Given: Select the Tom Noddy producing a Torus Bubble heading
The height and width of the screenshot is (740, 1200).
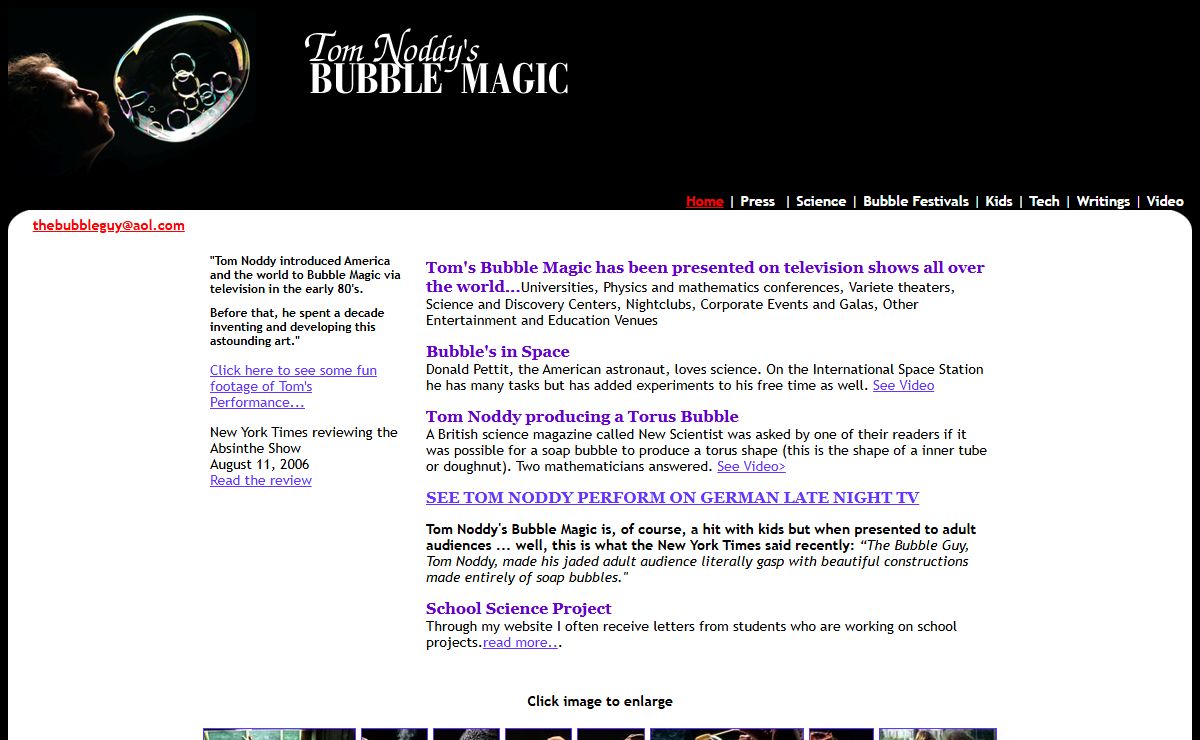Looking at the screenshot, I should (x=582, y=416).
